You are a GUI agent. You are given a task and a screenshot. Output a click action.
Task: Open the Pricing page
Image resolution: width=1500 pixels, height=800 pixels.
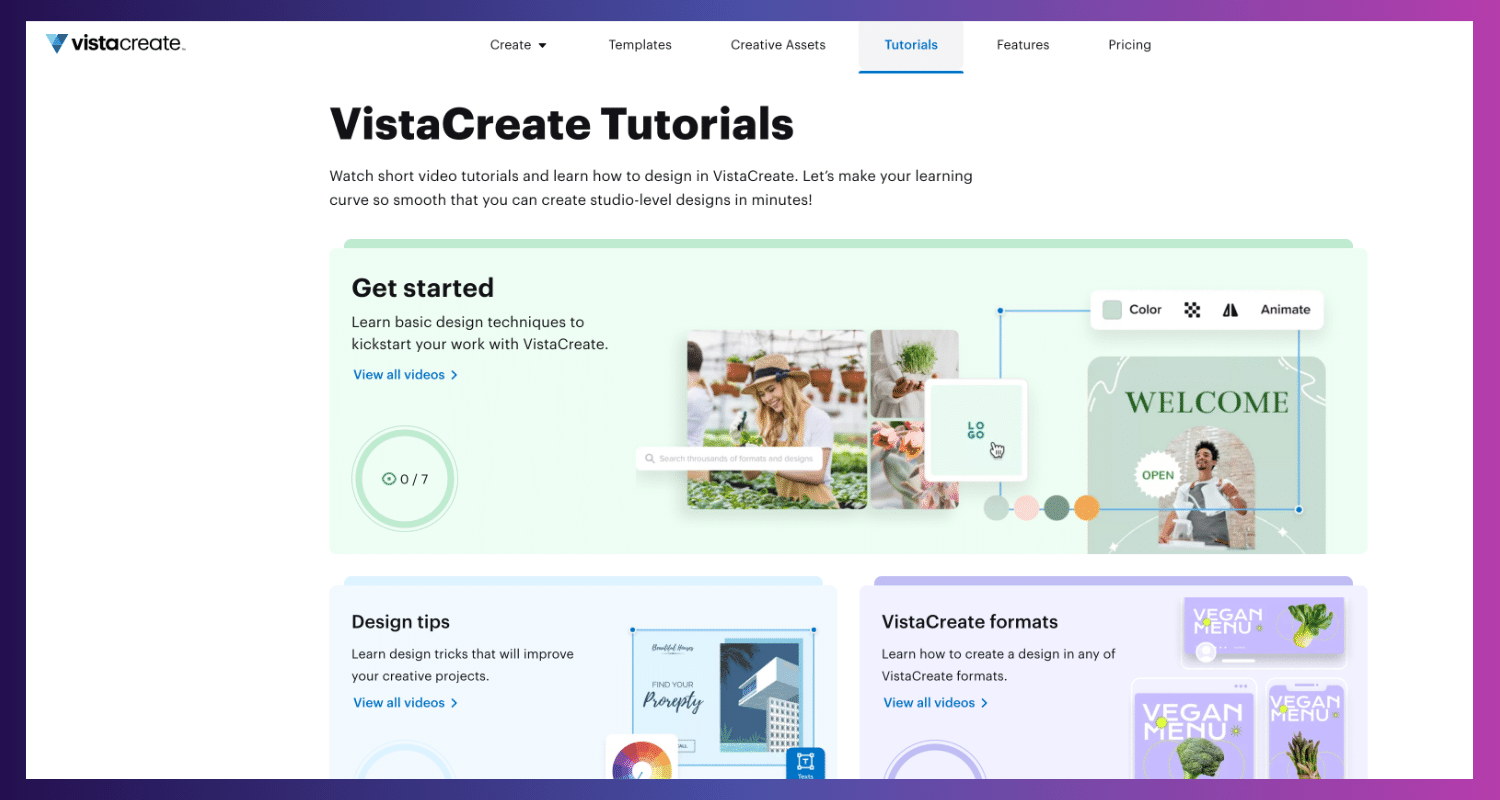(1130, 45)
